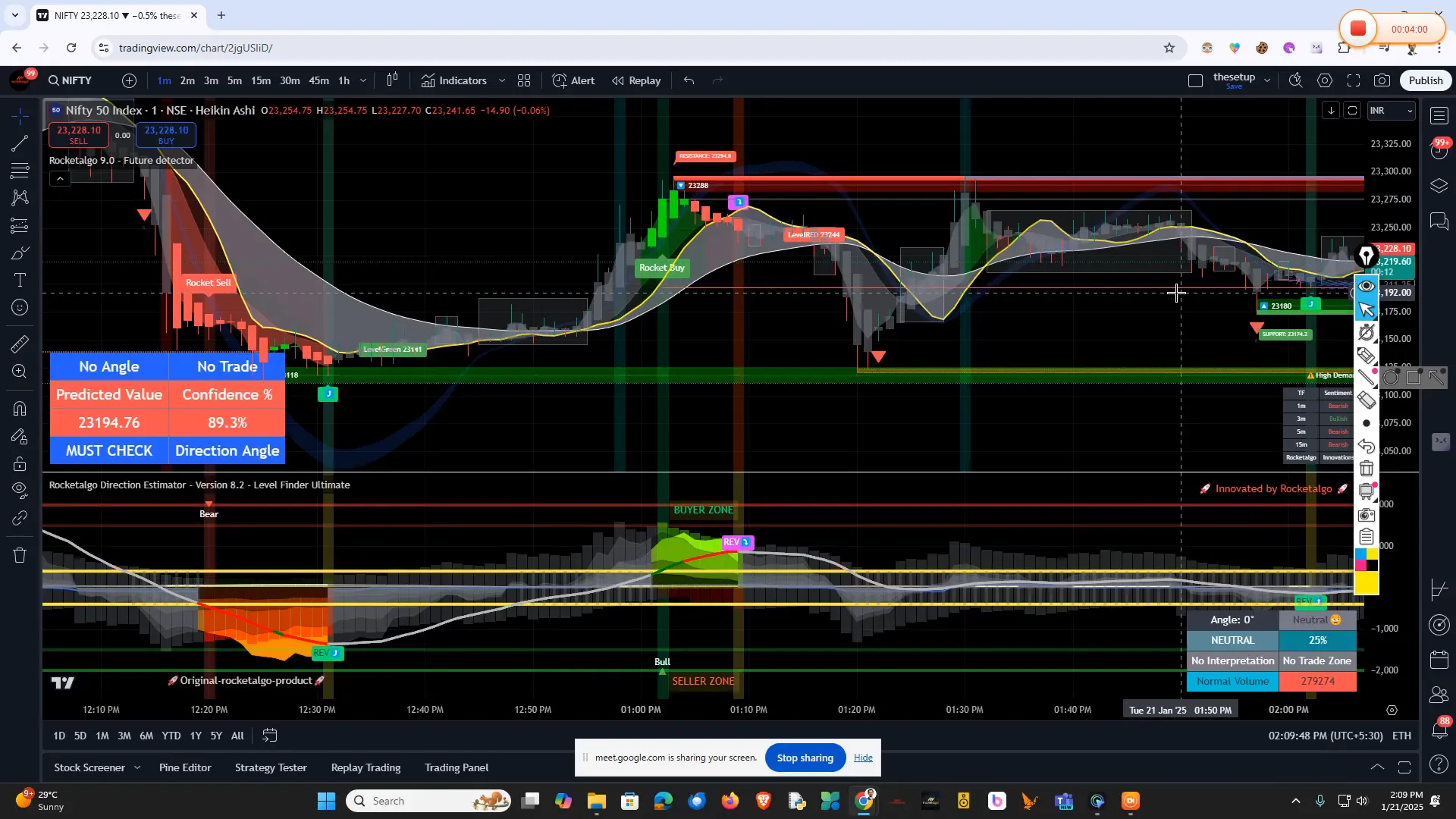Open the pattern drawing tools

click(x=20, y=198)
